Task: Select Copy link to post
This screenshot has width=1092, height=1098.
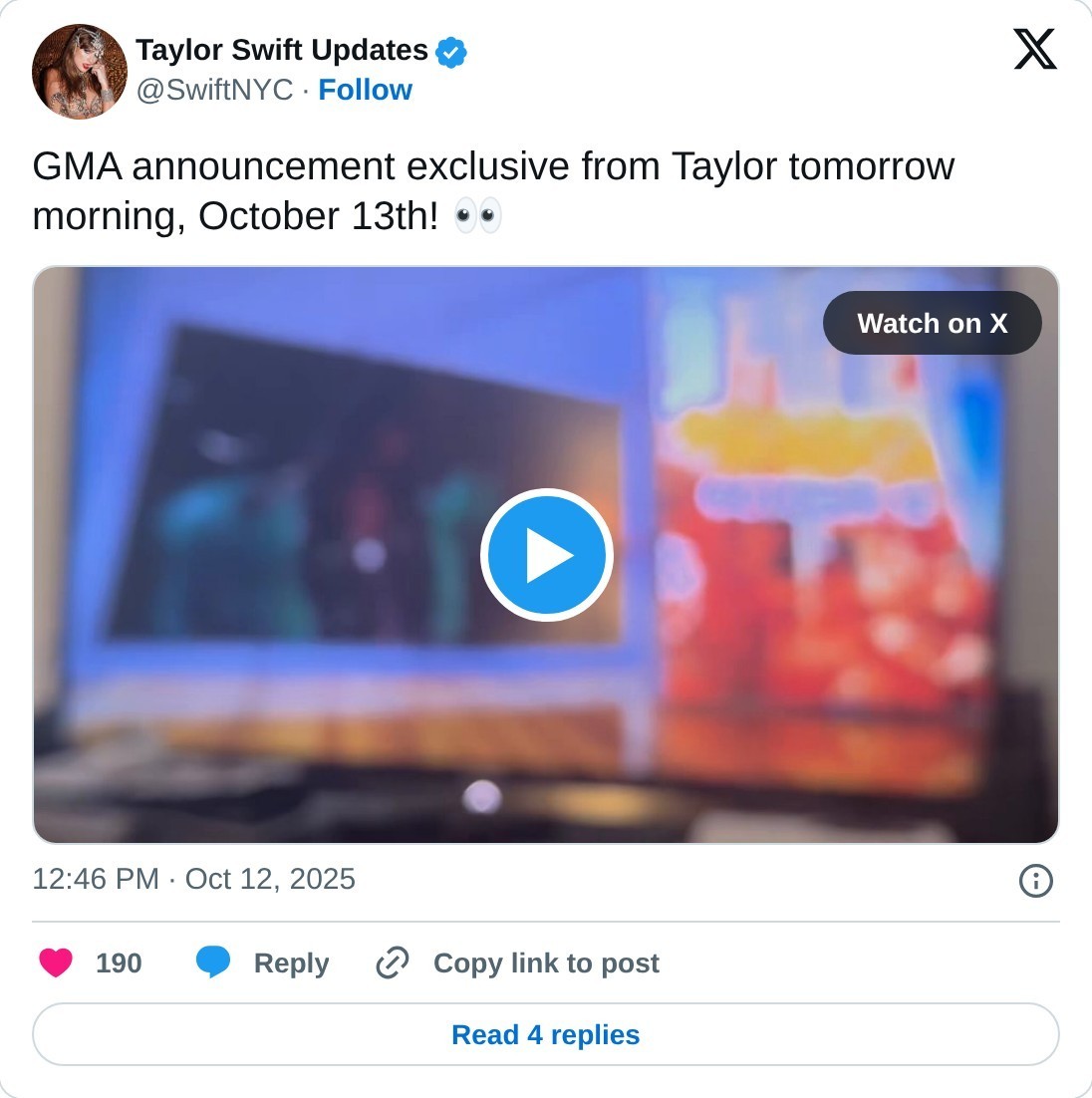Action: [x=546, y=962]
